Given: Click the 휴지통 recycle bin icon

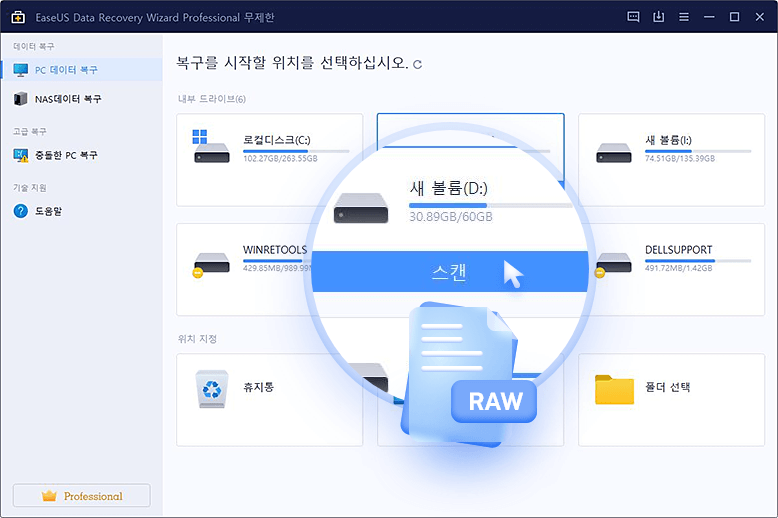Looking at the screenshot, I should 211,389.
